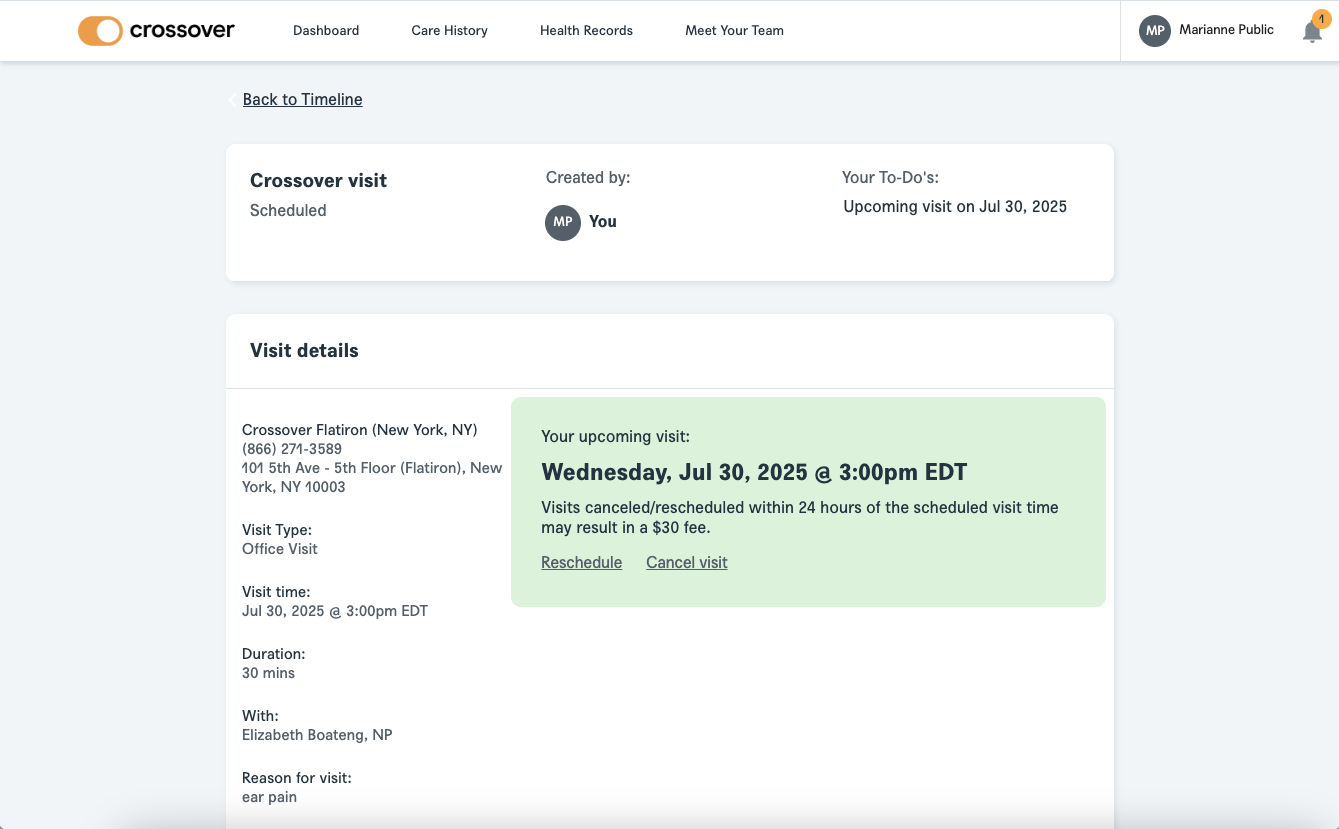Click the Scheduled status text
The width and height of the screenshot is (1339, 829).
click(x=288, y=210)
